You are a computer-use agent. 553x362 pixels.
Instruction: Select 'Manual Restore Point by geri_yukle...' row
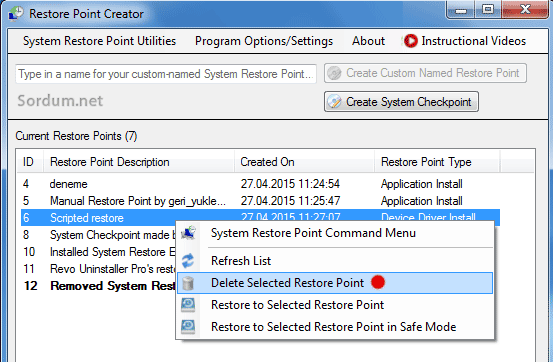pyautogui.click(x=260, y=201)
